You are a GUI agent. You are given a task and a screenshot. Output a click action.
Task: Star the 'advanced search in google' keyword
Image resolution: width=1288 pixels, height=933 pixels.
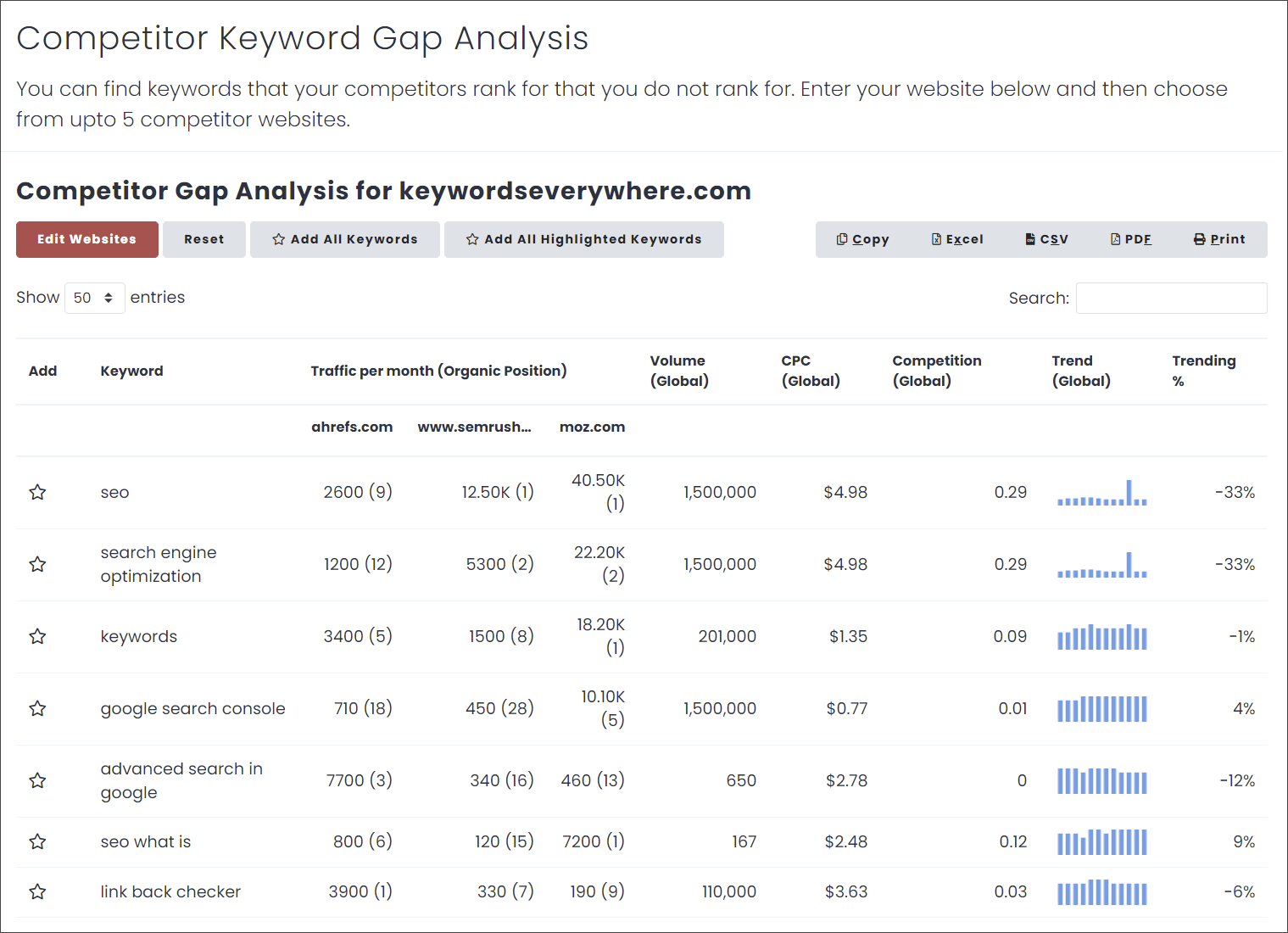37,780
